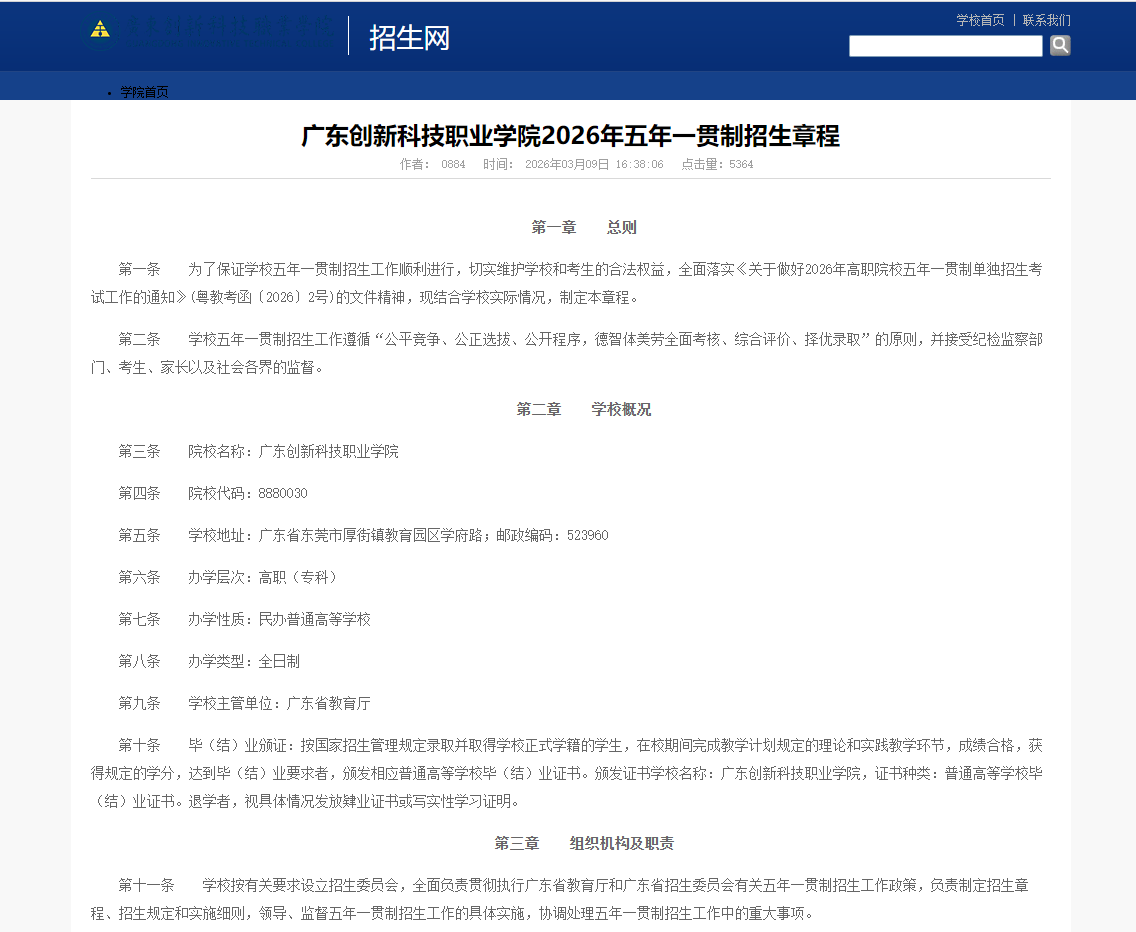Screen dimensions: 1136x932
Task: Open the 联系我们 link
Action: tap(1046, 20)
